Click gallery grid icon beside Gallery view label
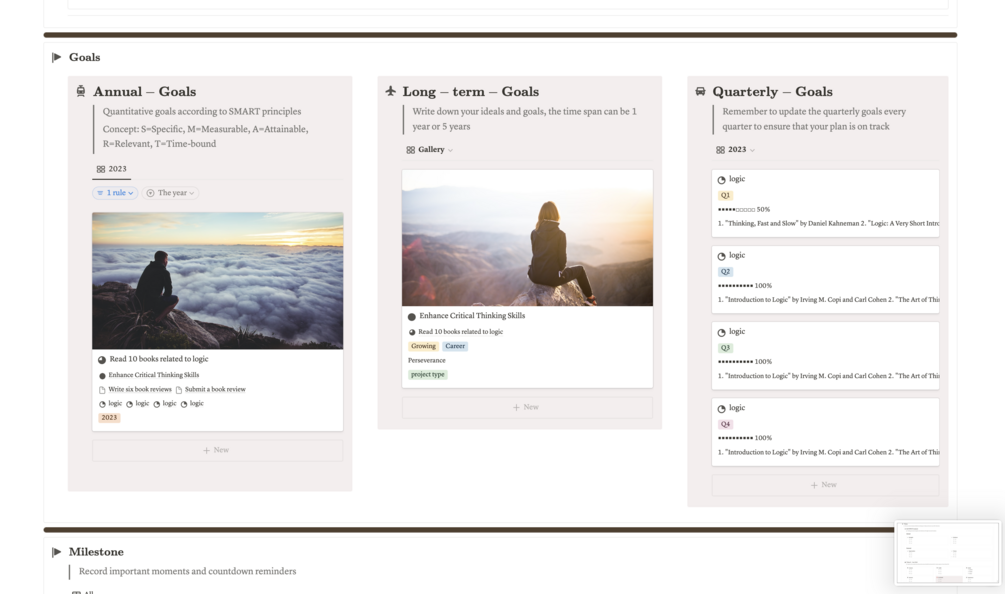This screenshot has width=1005, height=594. 410,150
